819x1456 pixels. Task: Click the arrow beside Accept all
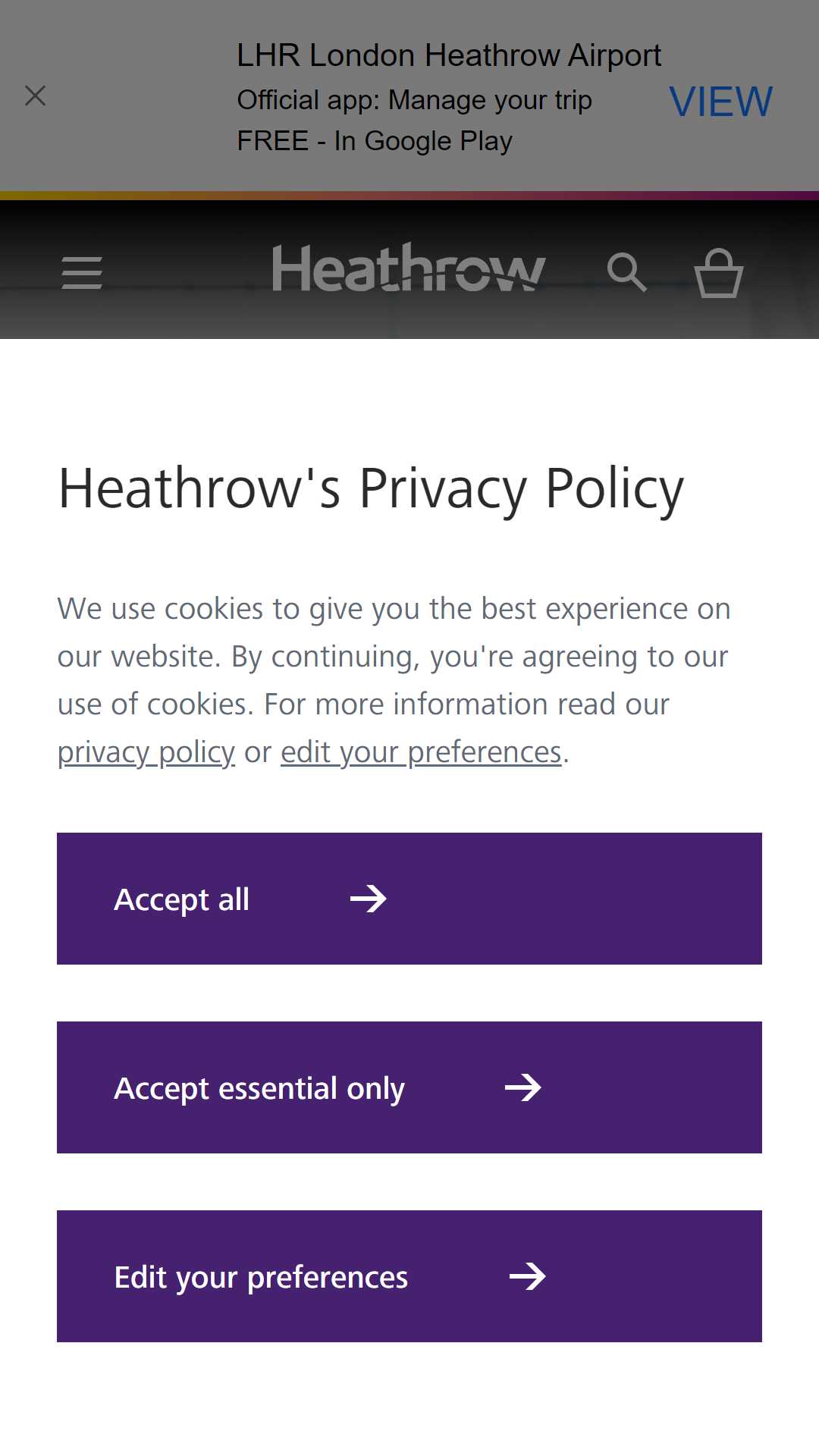(x=369, y=899)
